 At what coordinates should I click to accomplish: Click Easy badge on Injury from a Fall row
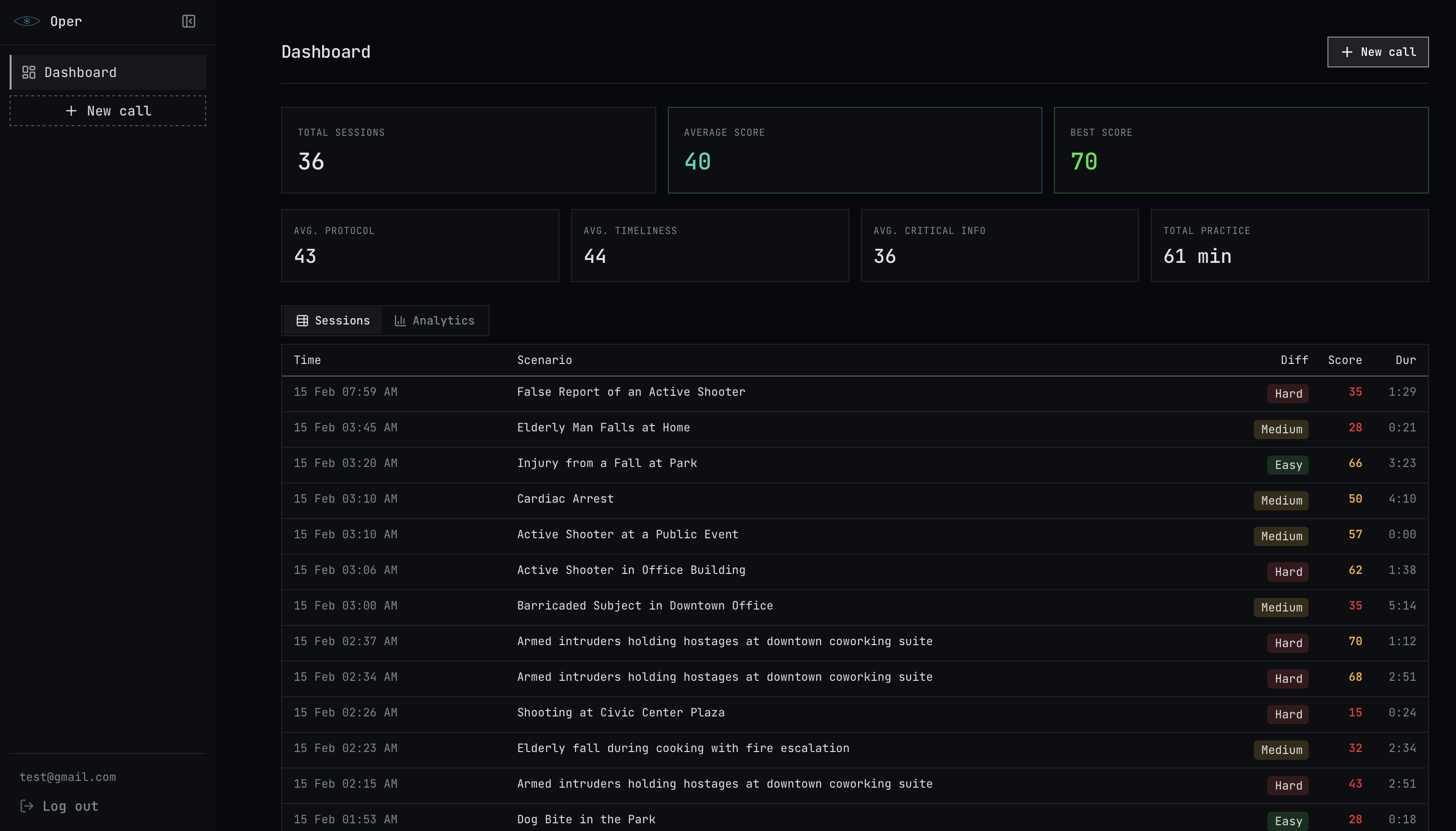tap(1287, 465)
